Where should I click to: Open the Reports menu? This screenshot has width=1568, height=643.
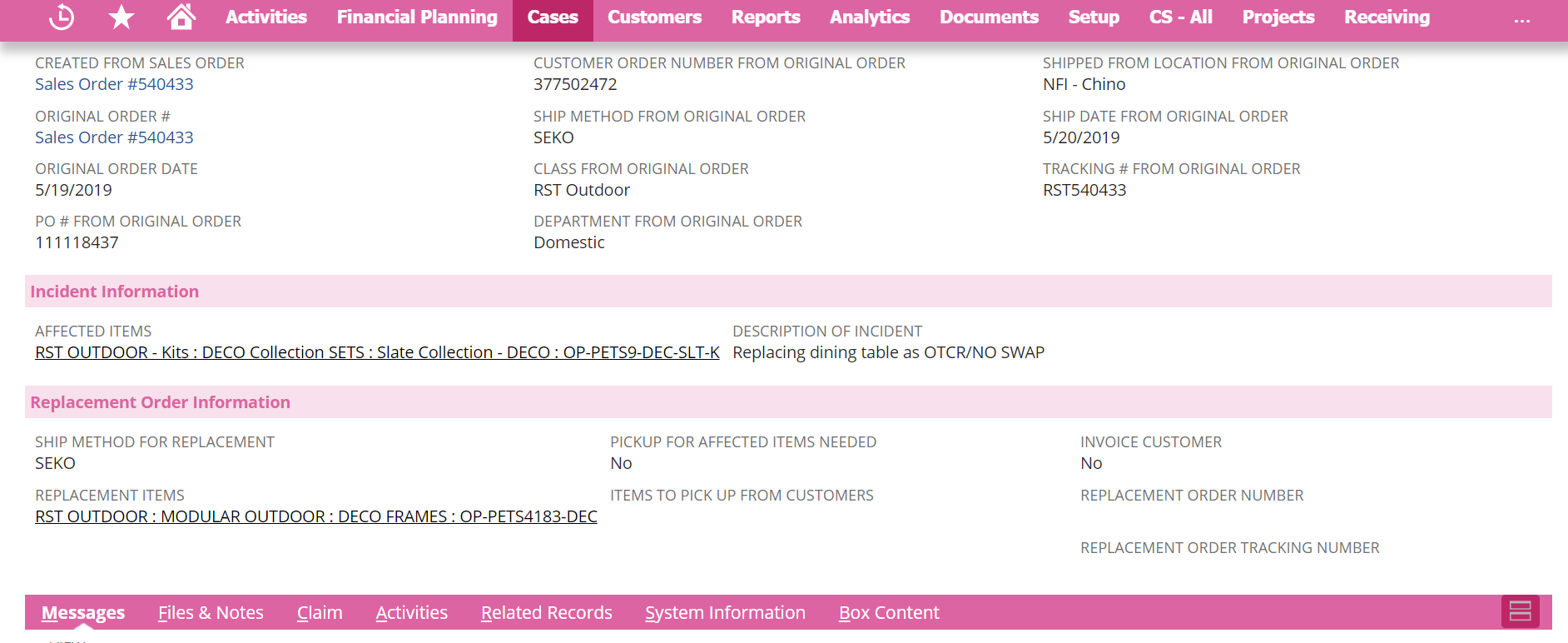coord(766,17)
